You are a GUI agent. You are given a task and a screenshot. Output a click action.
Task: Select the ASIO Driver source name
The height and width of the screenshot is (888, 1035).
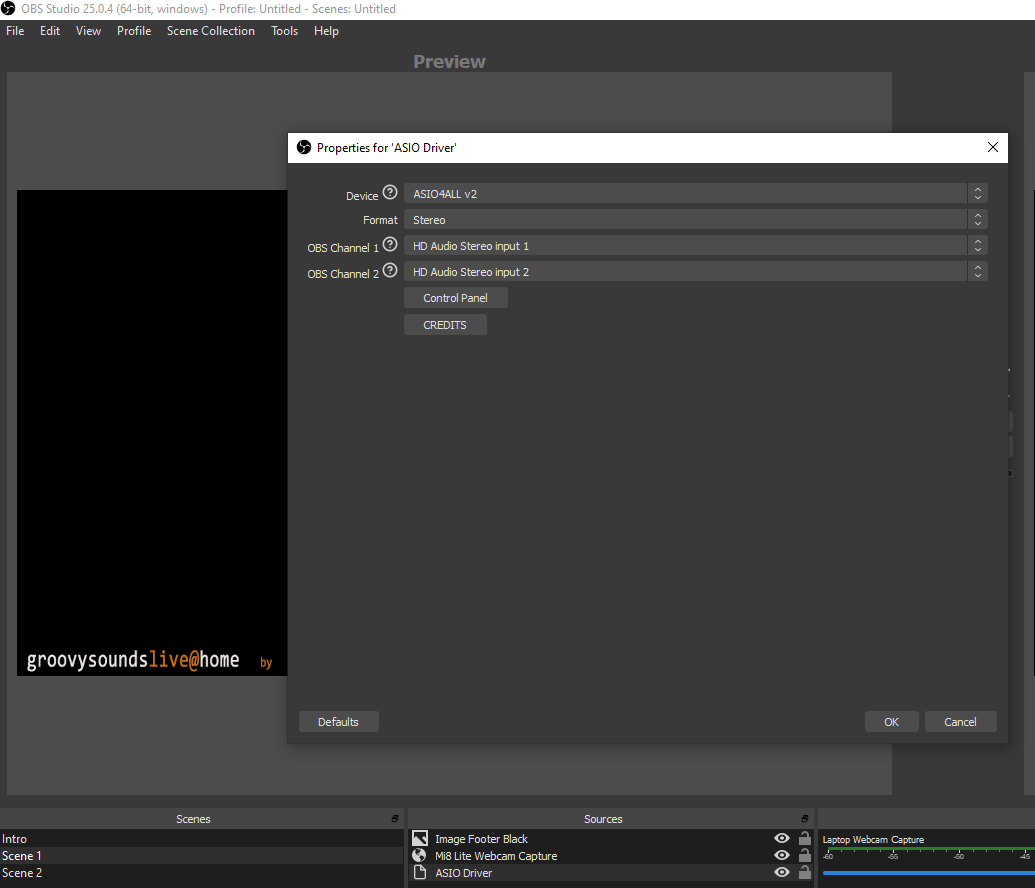coord(463,873)
